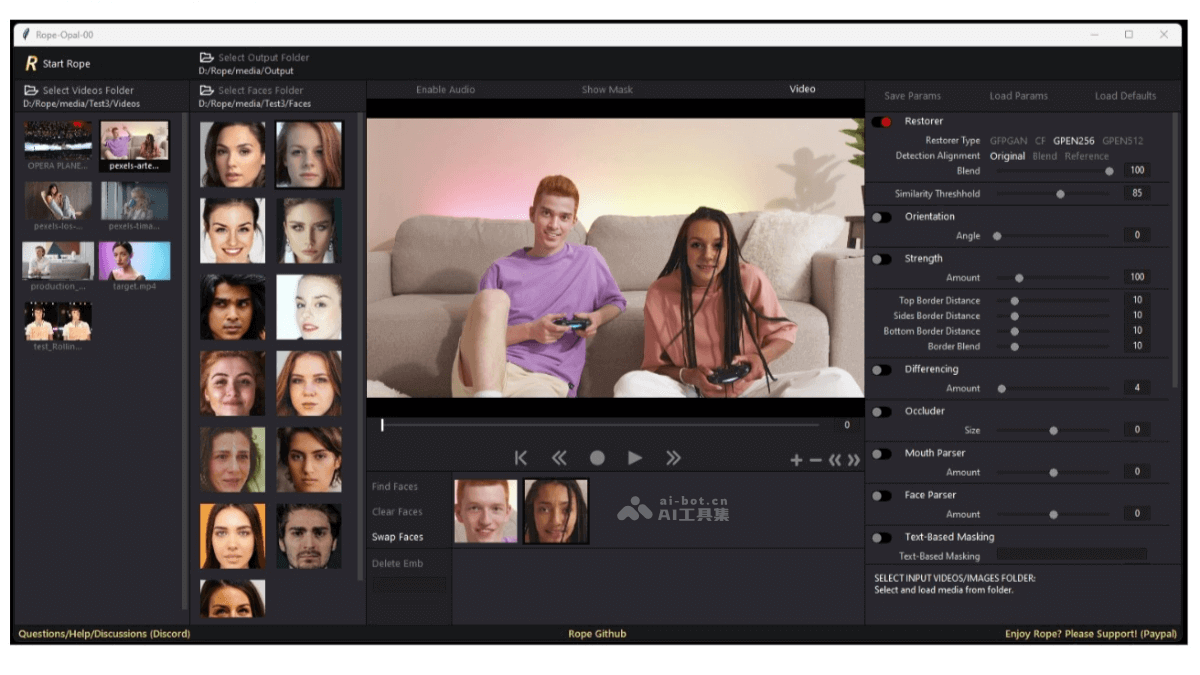Click the round record button icon
This screenshot has height=675, width=1200.
click(597, 458)
